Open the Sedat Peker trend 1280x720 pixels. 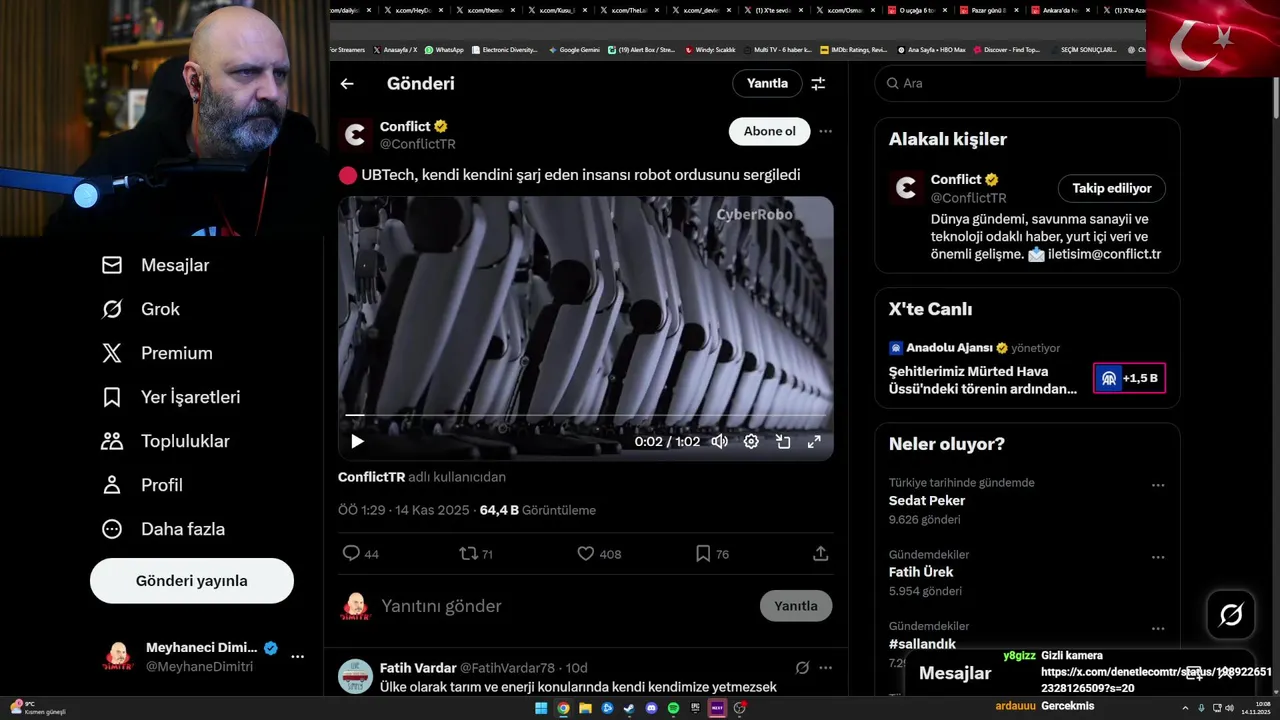point(927,500)
